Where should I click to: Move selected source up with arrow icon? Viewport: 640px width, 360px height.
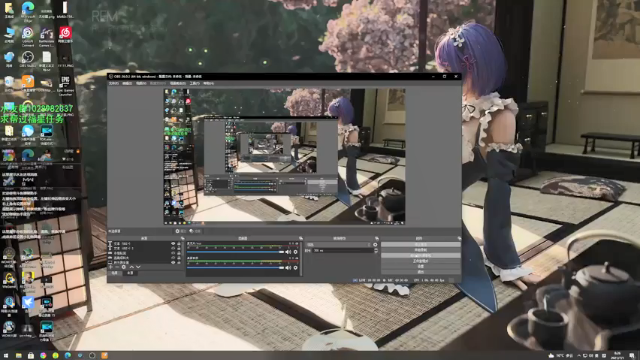[131, 267]
